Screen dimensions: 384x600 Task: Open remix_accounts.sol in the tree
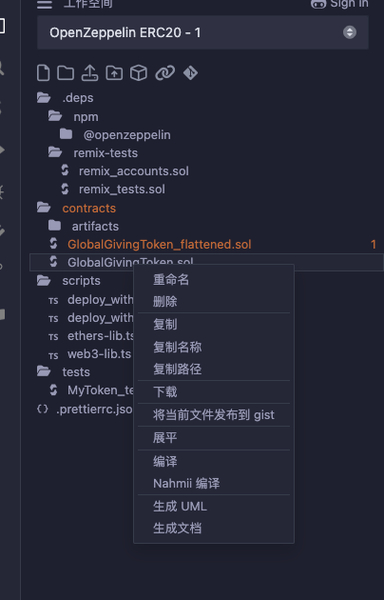[x=134, y=171]
